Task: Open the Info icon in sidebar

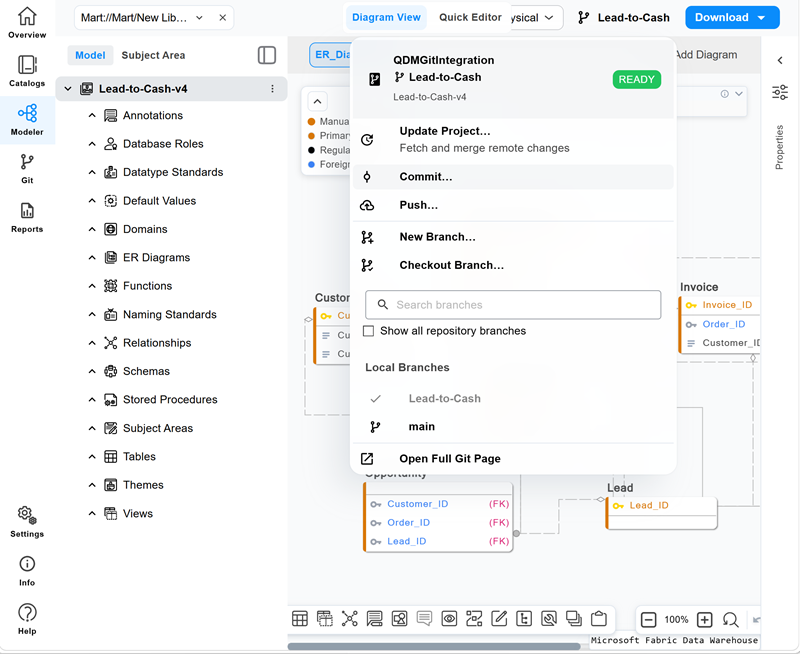Action: pos(27,564)
